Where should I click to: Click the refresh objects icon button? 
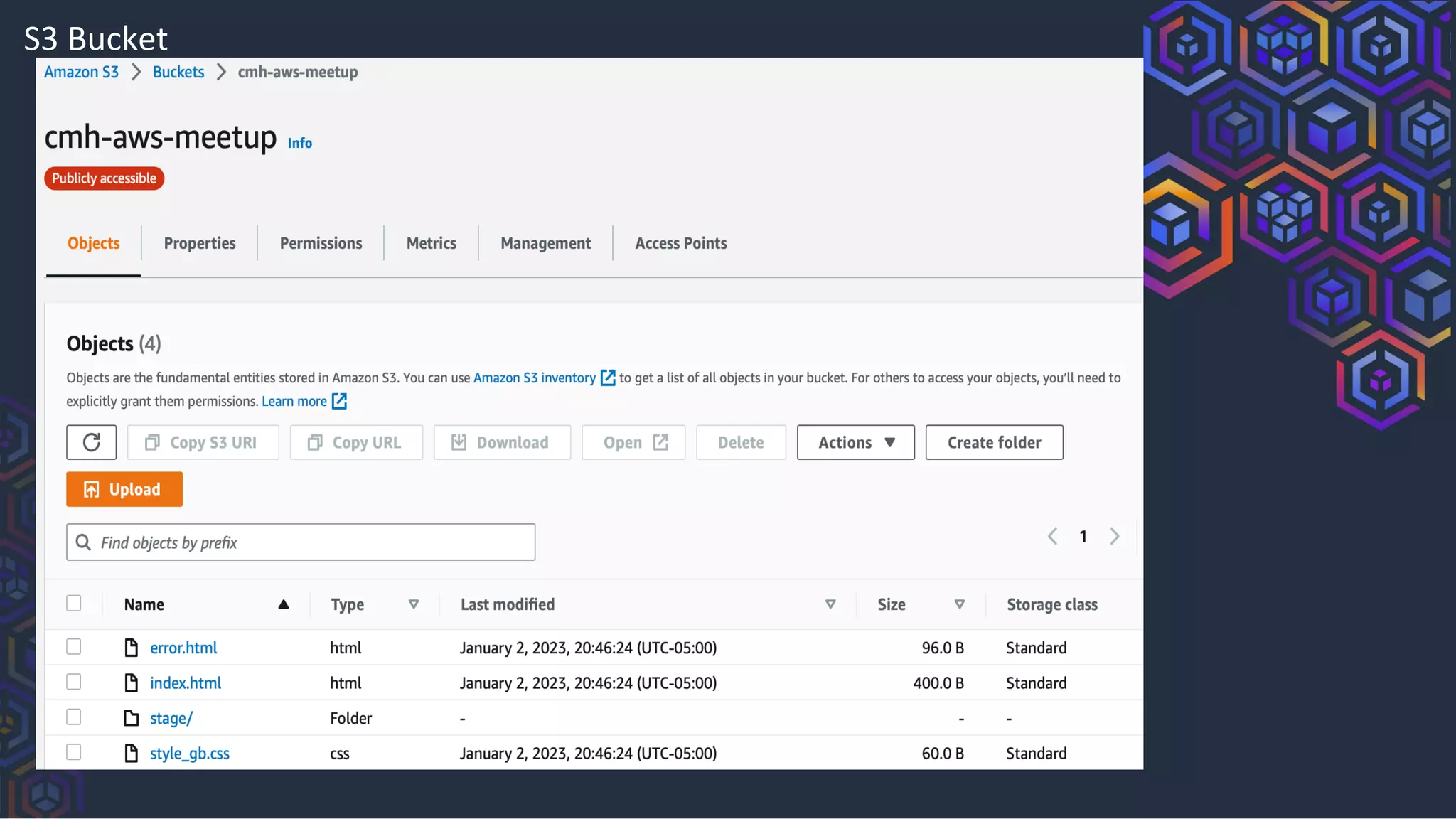click(91, 442)
